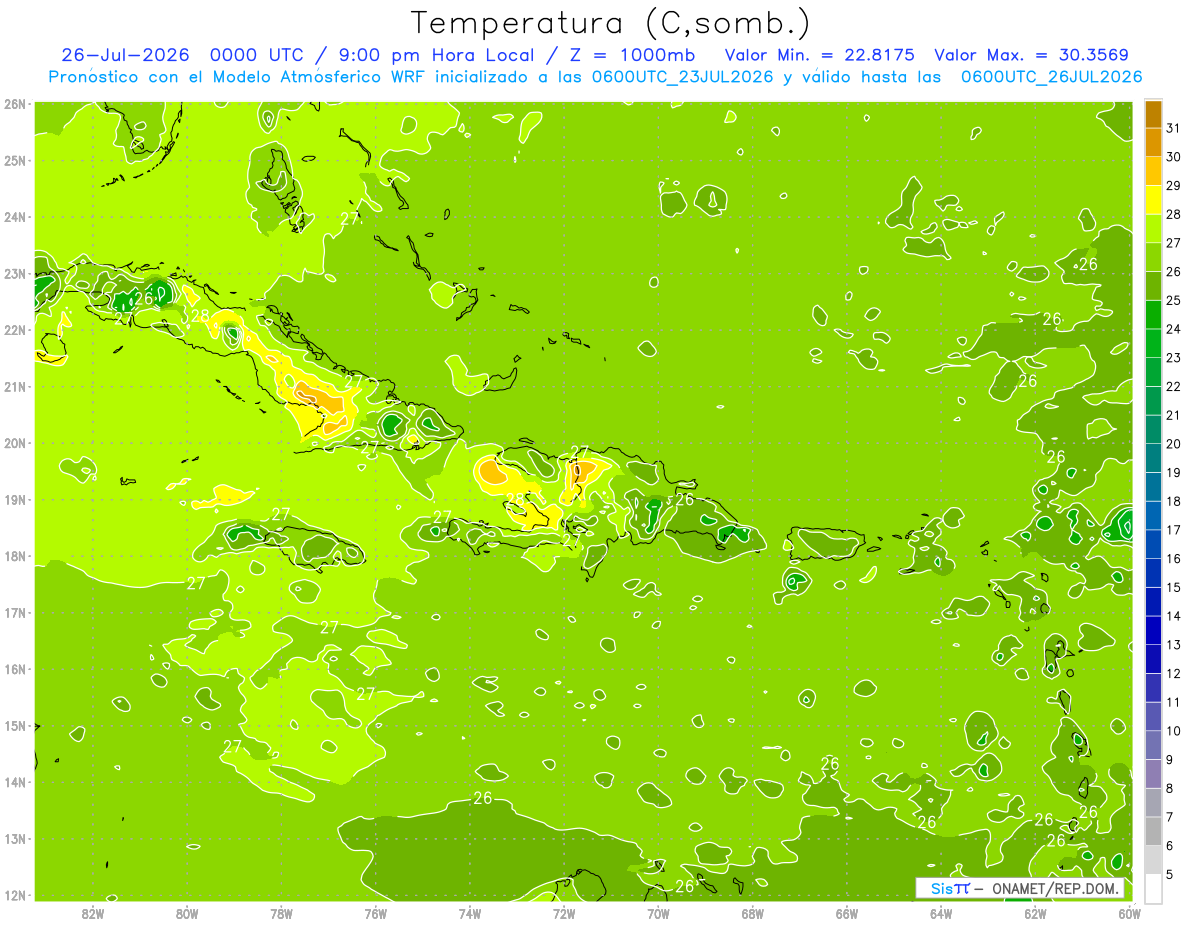Image resolution: width=1200 pixels, height=927 pixels.
Task: Click the colorbar label '30'
Action: 1174,157
